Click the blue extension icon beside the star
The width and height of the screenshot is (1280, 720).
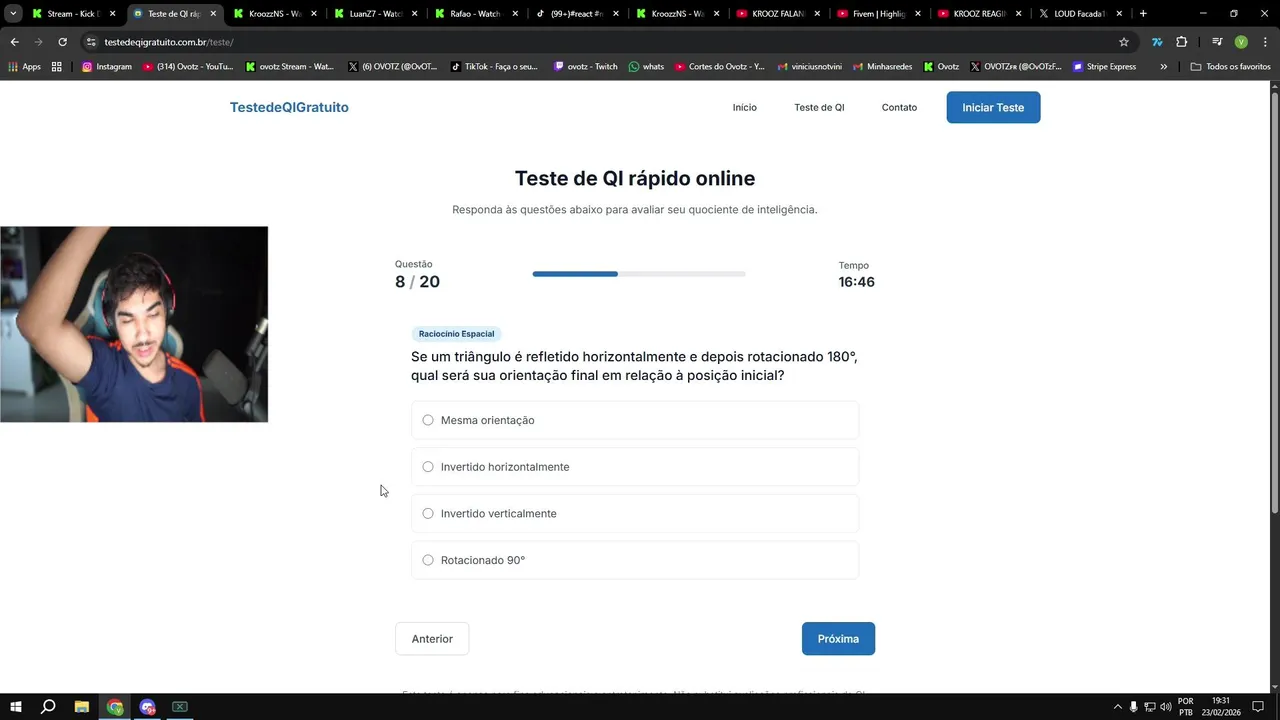point(1157,42)
